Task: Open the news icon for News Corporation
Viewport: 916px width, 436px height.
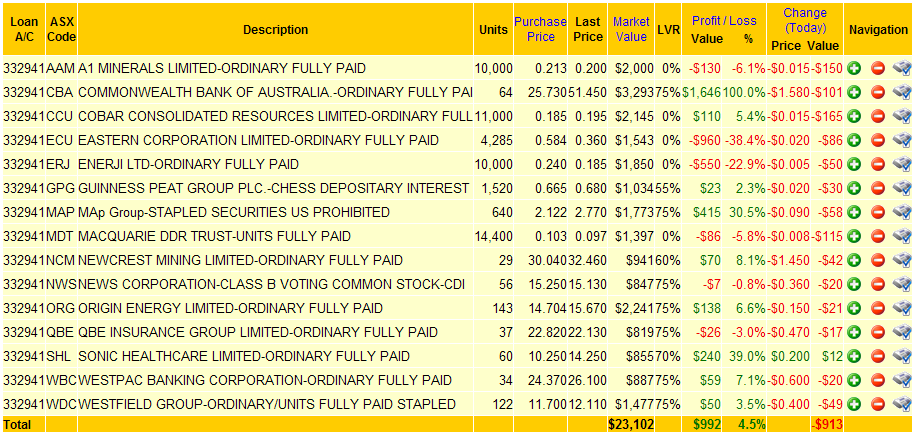Action: tap(903, 285)
